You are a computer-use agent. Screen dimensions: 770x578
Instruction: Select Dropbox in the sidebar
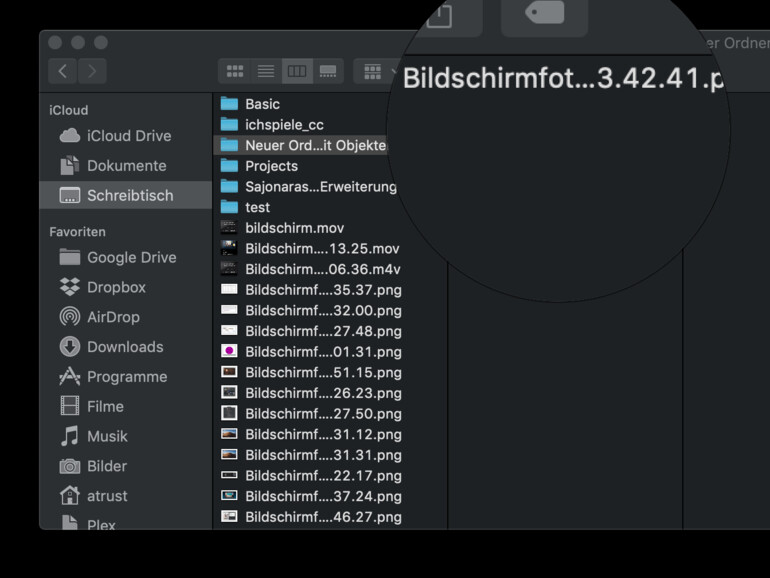(x=116, y=287)
